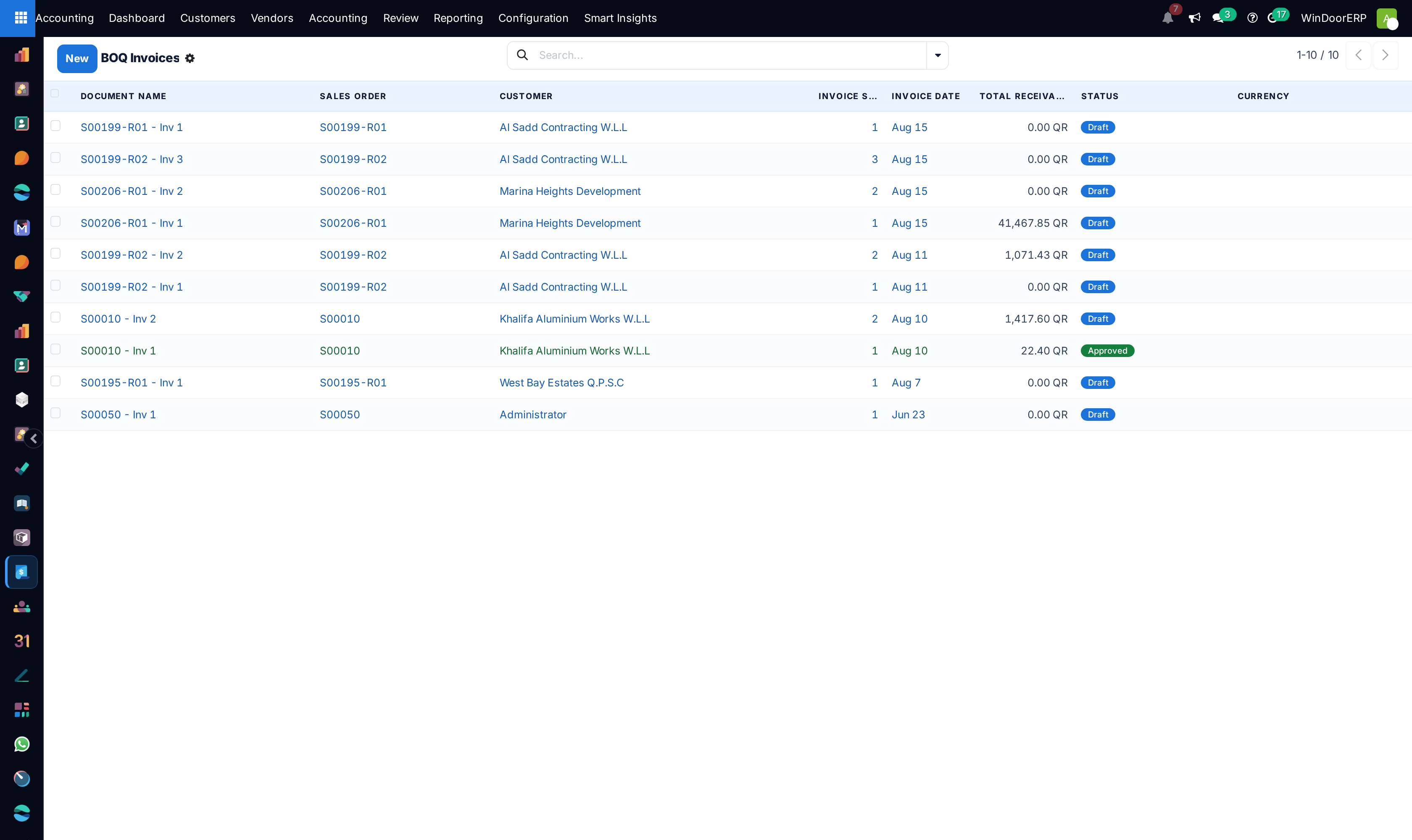This screenshot has width=1412, height=840.
Task: Open the Dashboard menu item
Action: pos(137,18)
